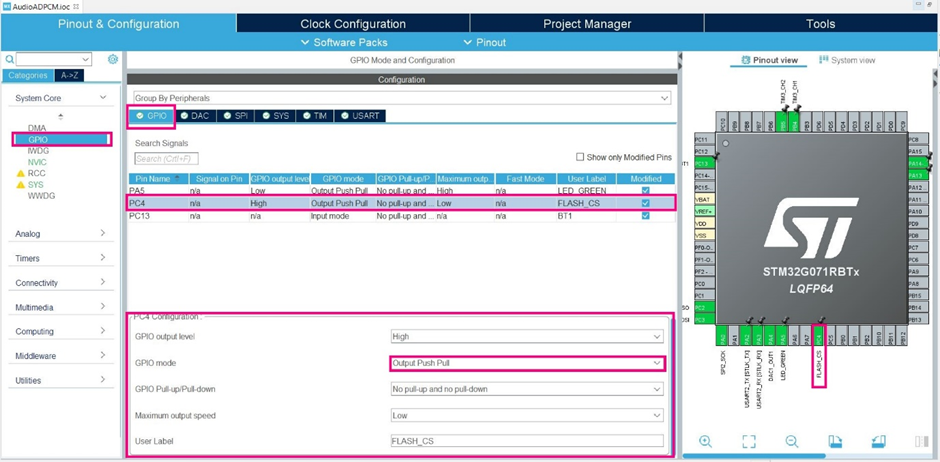Select the SYS peripheral tab
Screen dimensions: 940x462
(x=275, y=116)
